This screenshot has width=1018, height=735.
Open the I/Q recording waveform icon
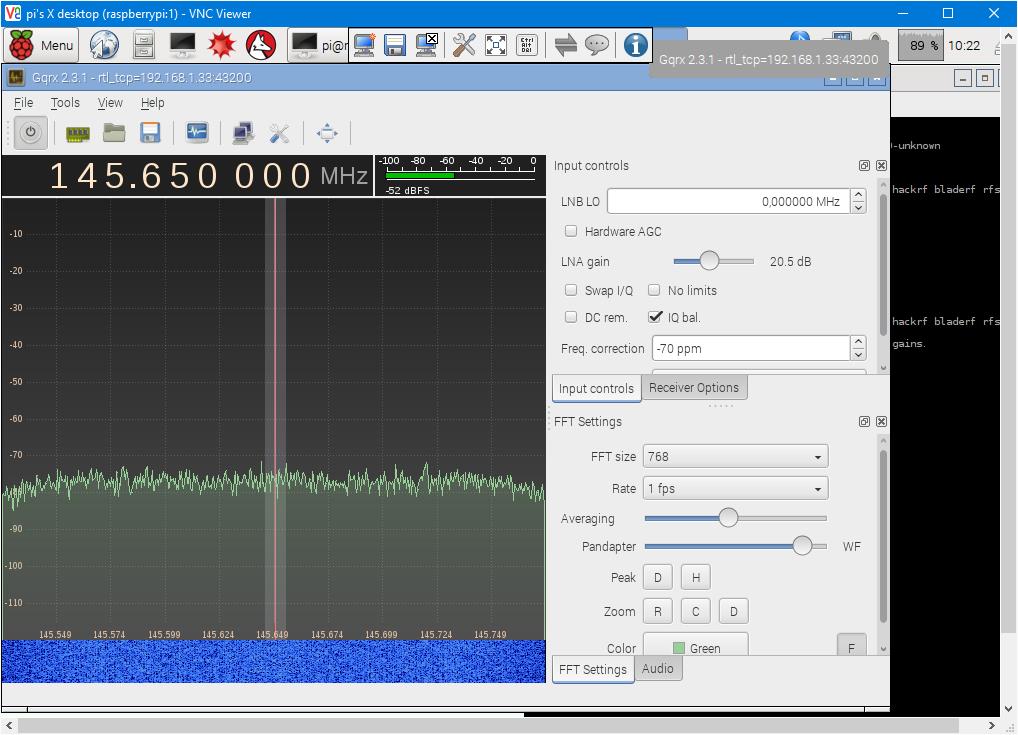[197, 133]
